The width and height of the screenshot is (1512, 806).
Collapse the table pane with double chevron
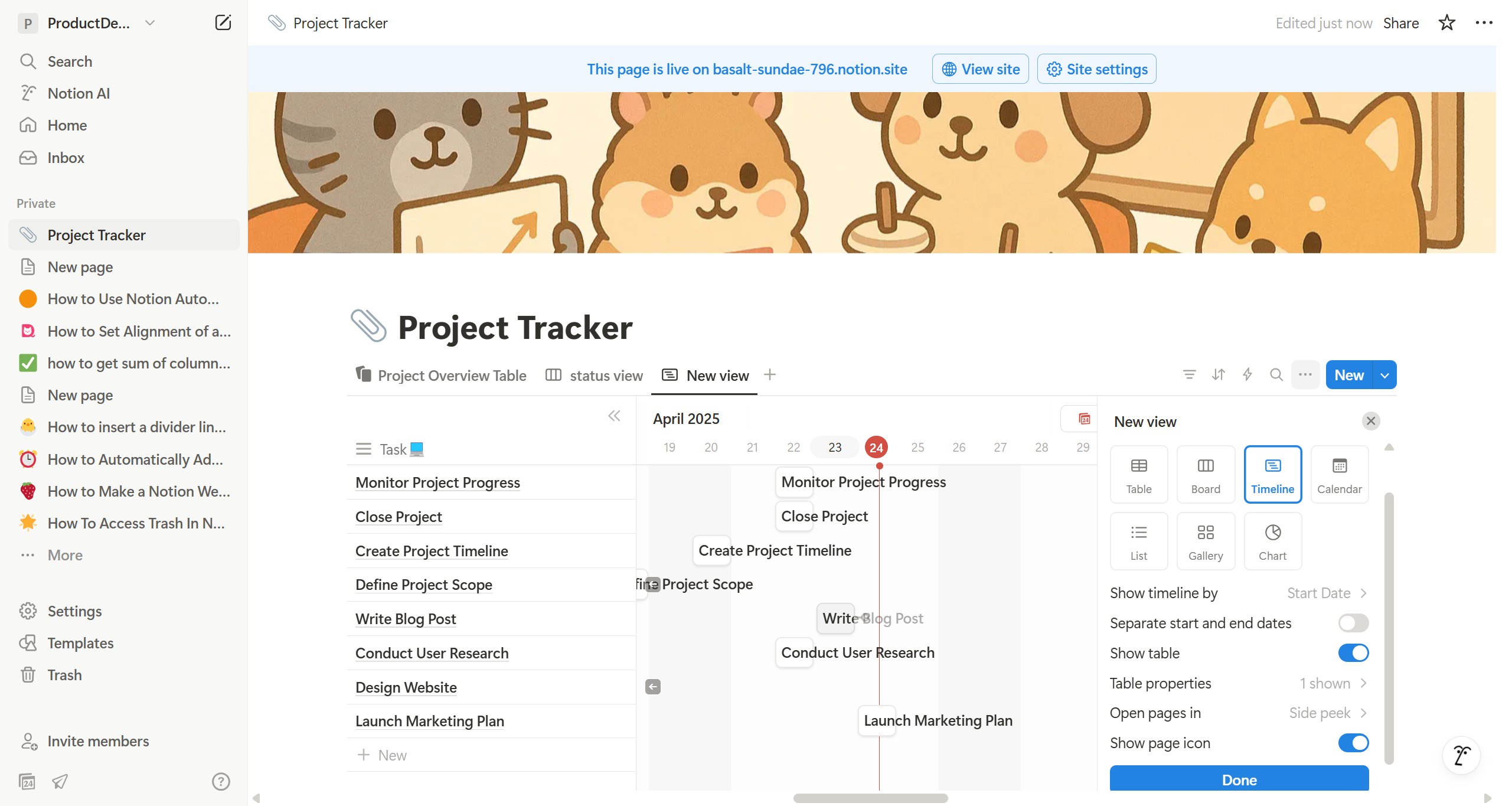(614, 416)
